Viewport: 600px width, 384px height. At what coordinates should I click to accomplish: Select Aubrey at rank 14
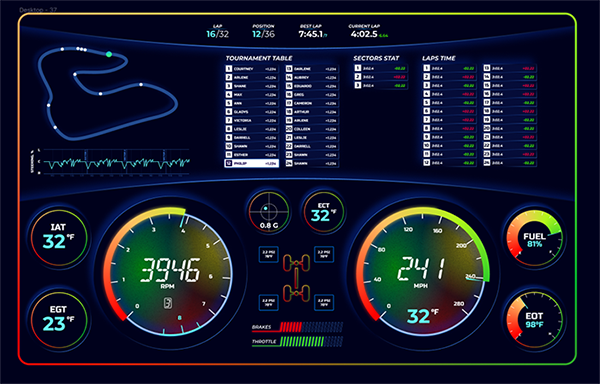click(312, 77)
